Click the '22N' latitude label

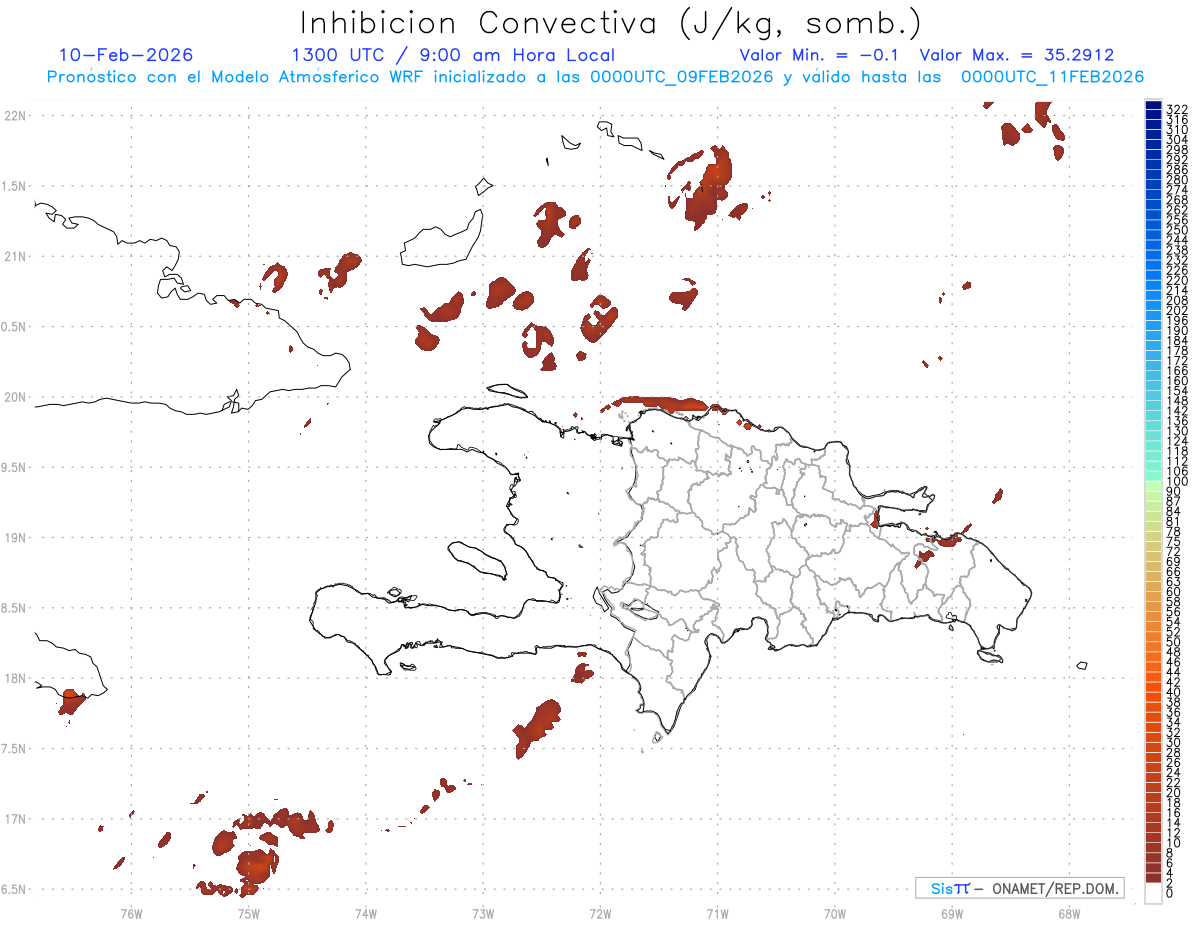point(15,116)
